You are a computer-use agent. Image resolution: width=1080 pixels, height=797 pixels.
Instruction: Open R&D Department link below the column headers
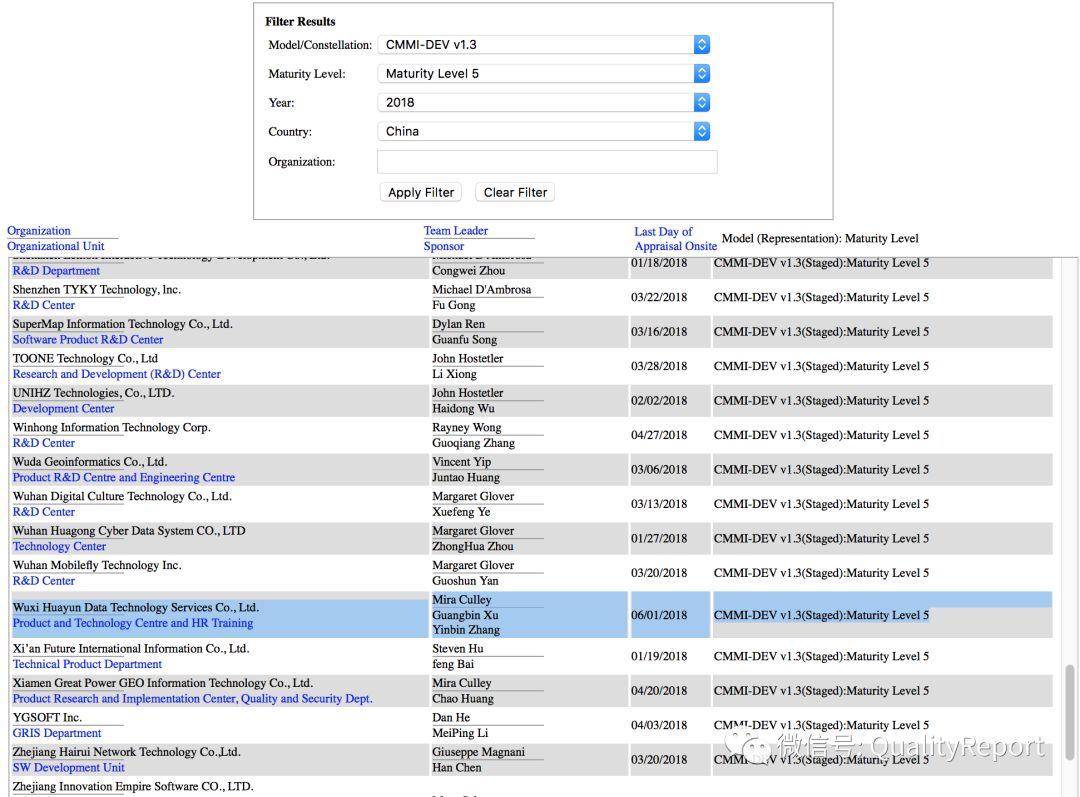coord(56,271)
